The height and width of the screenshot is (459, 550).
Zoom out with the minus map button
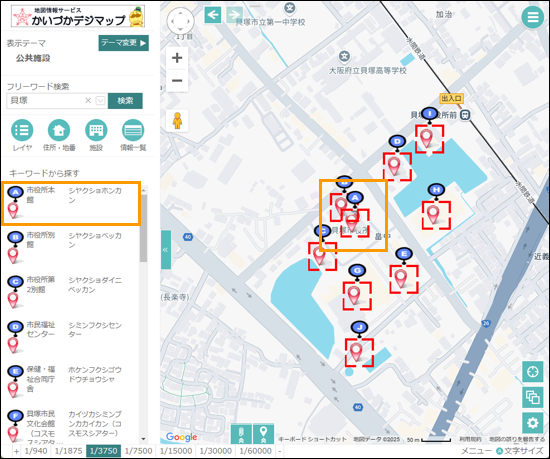[x=177, y=81]
